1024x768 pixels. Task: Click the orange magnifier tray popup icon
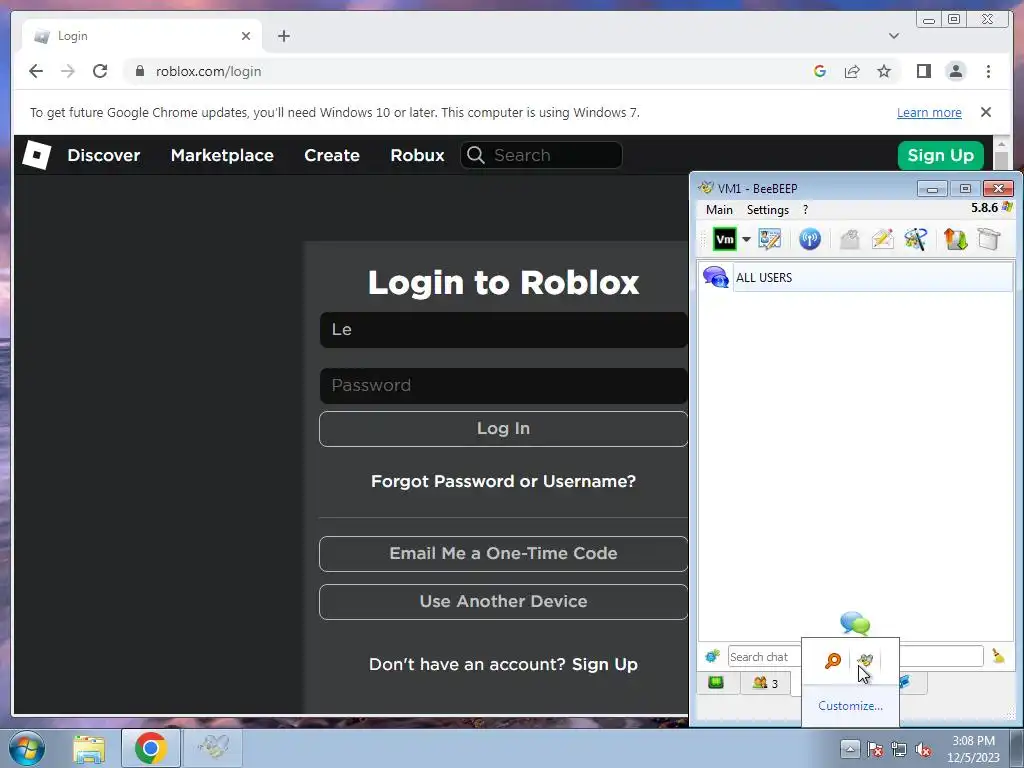(x=833, y=660)
